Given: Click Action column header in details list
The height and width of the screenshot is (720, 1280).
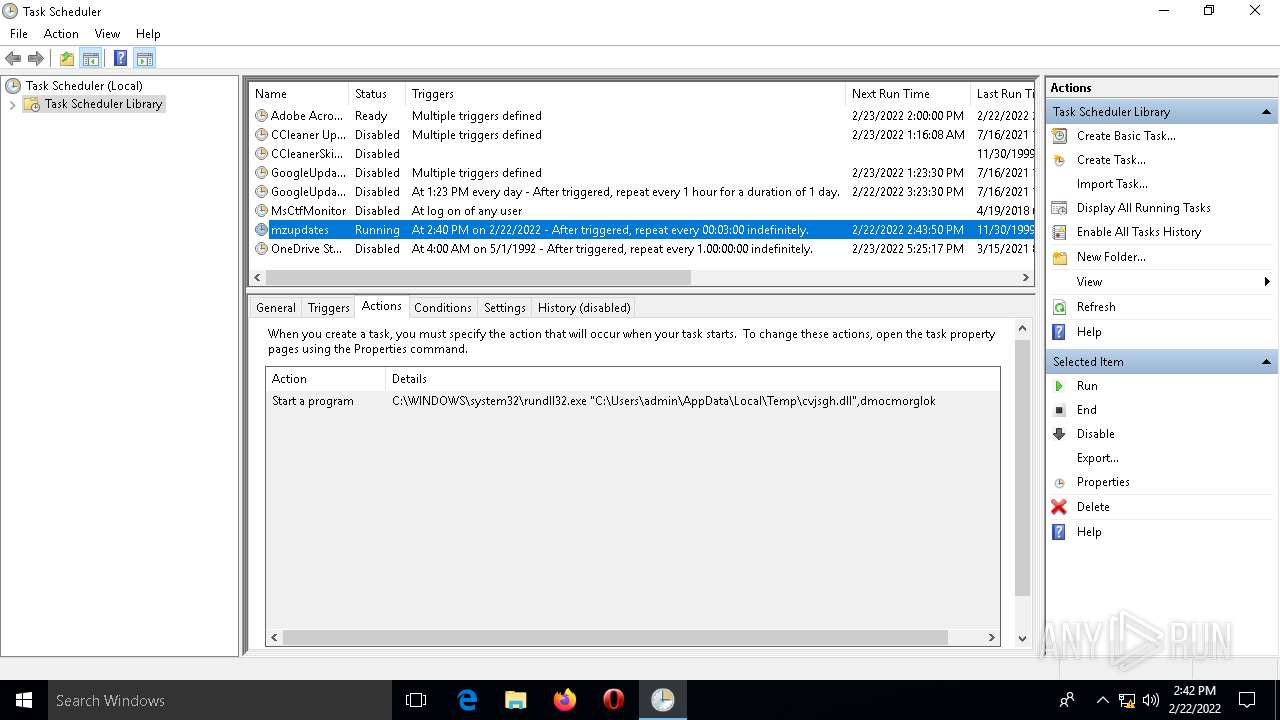Looking at the screenshot, I should [x=326, y=379].
